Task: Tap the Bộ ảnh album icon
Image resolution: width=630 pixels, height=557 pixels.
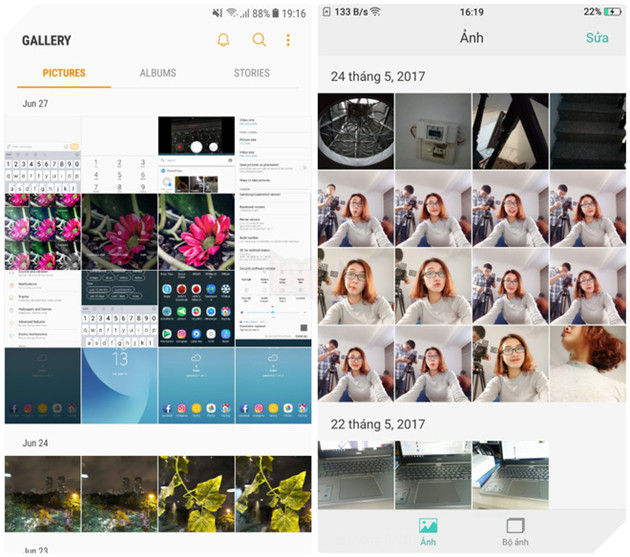Action: click(x=516, y=526)
